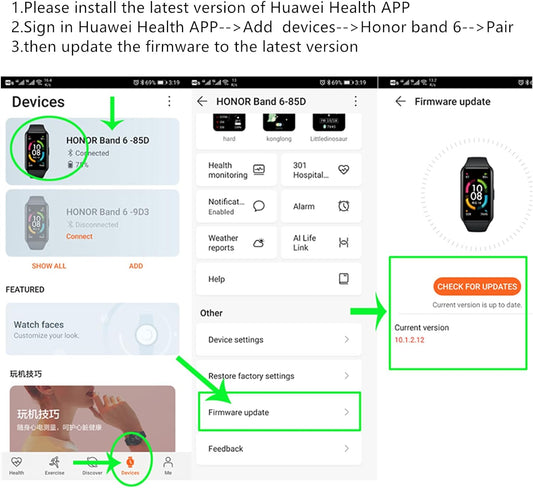
Task: Open Health monitoring tile
Action: tap(236, 170)
